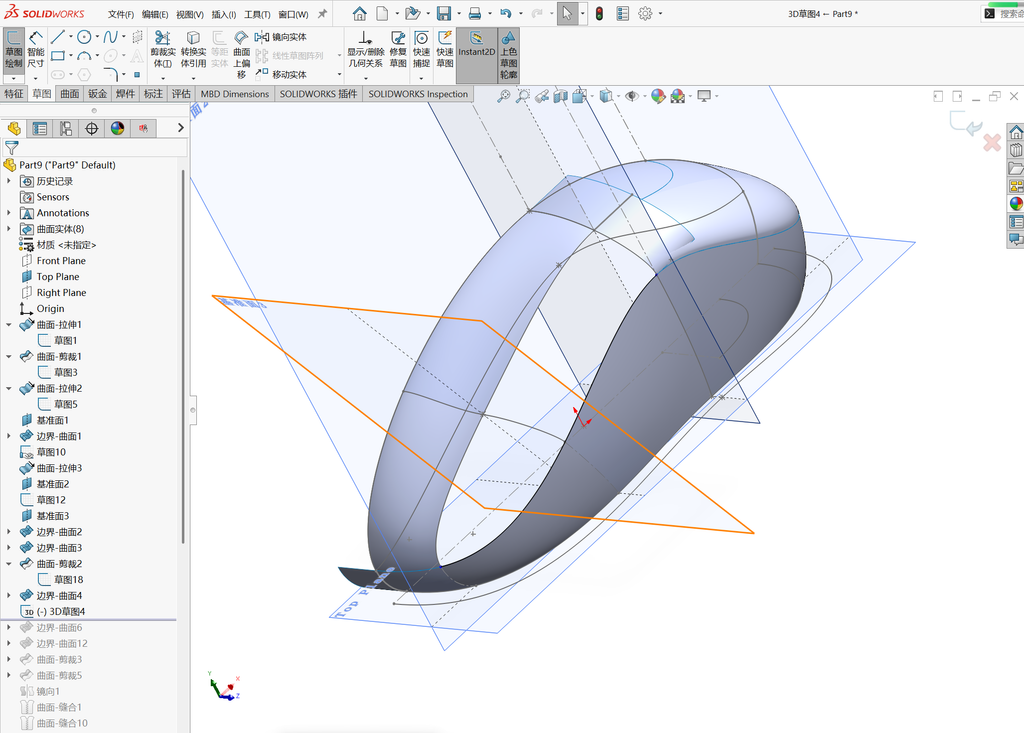Image resolution: width=1024 pixels, height=733 pixels.
Task: Select the Circle sketch tool
Action: click(x=84, y=37)
